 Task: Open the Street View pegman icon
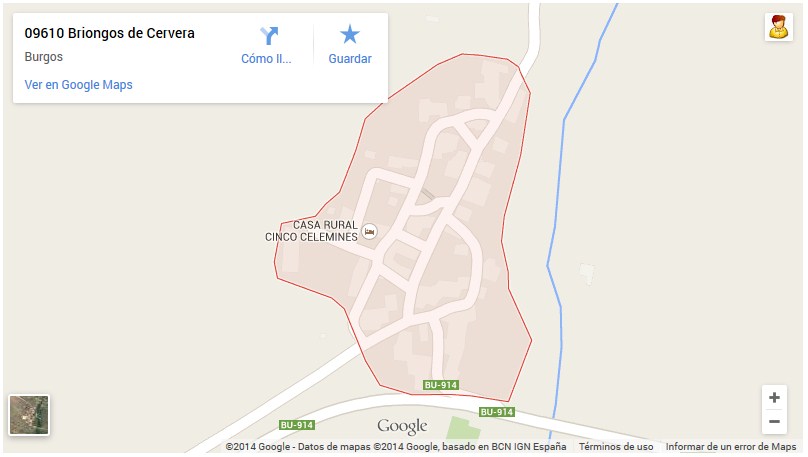click(779, 27)
